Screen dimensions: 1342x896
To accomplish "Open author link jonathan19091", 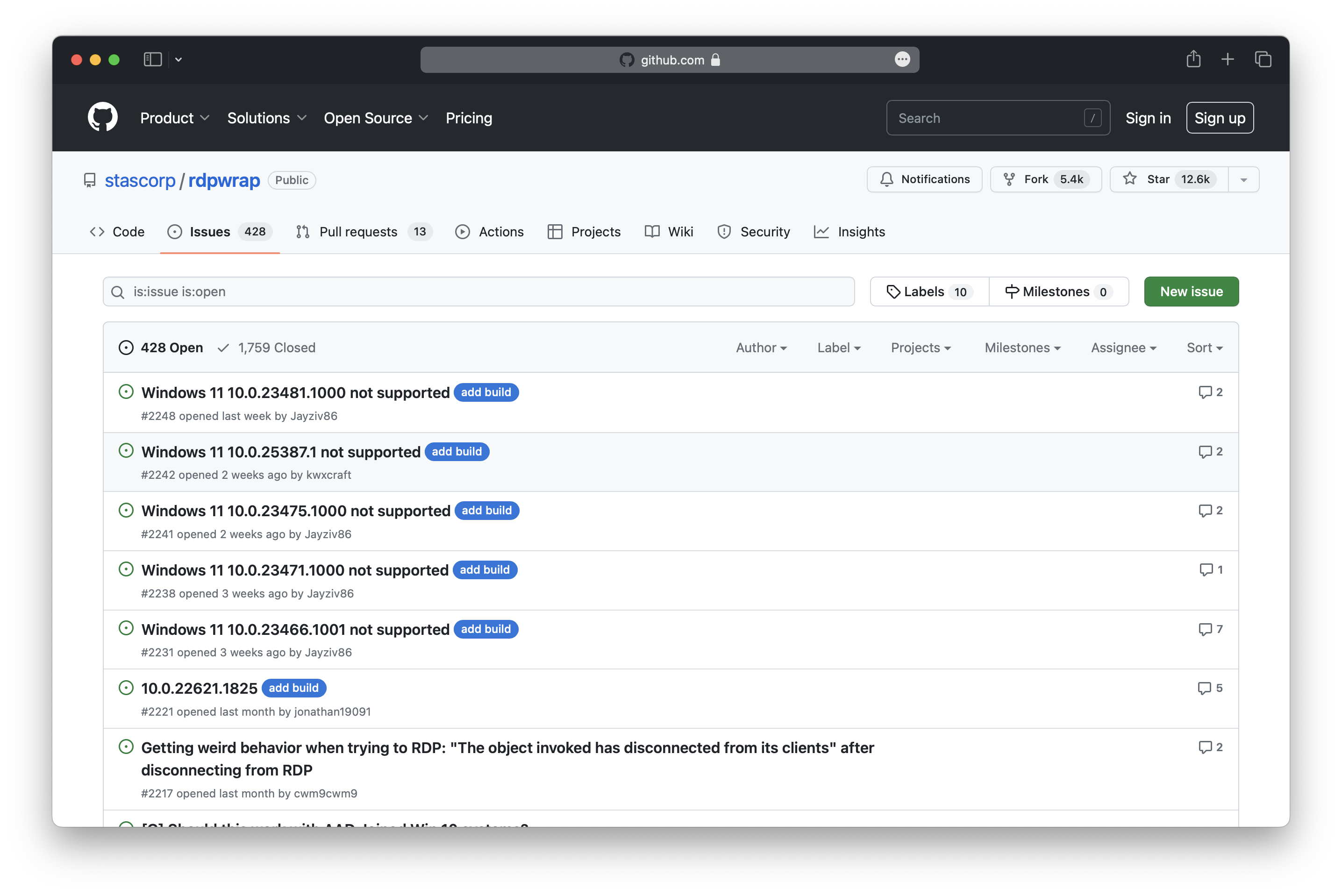I will [333, 712].
